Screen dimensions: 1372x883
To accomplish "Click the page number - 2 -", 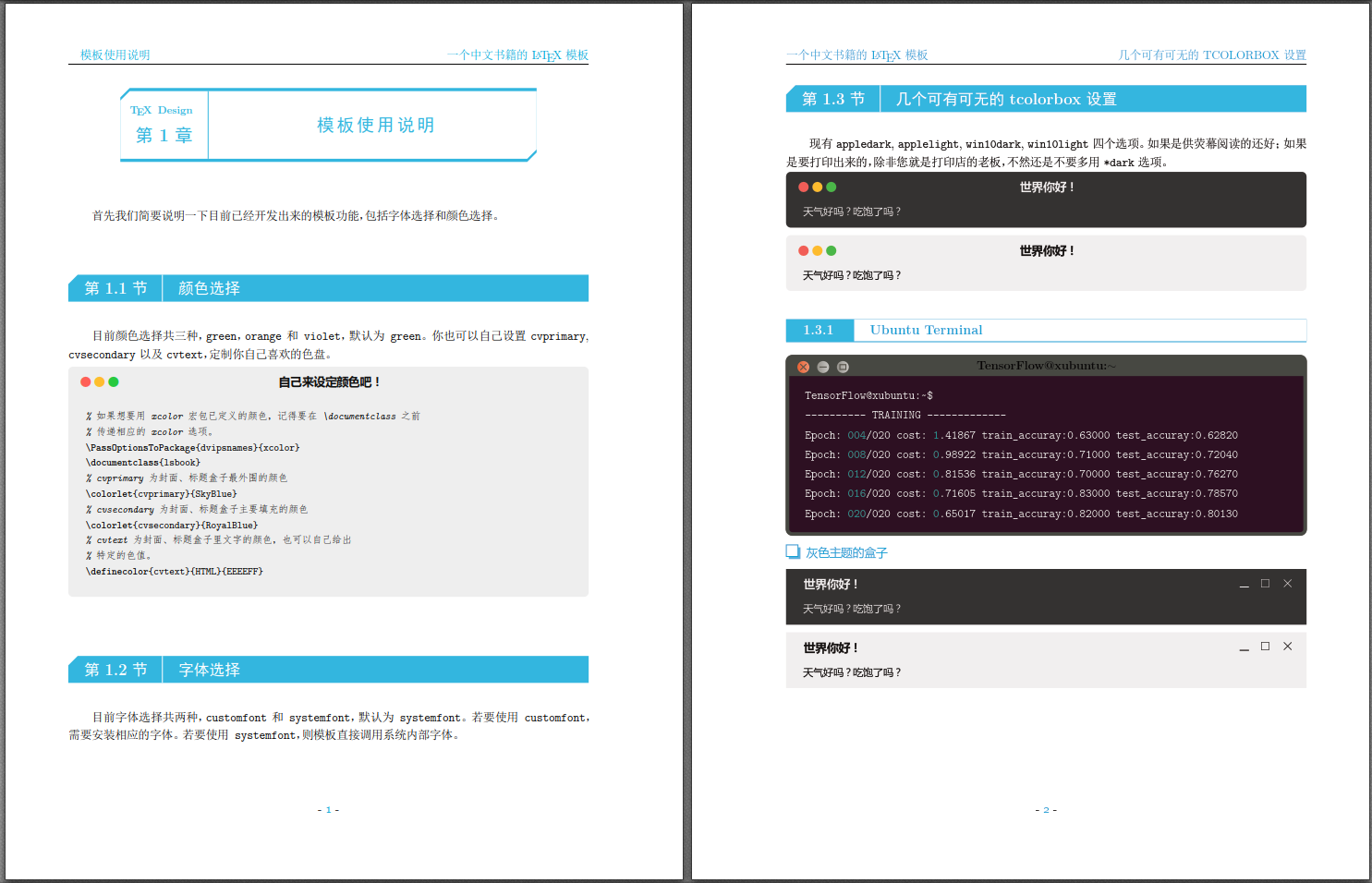I will tap(1046, 810).
